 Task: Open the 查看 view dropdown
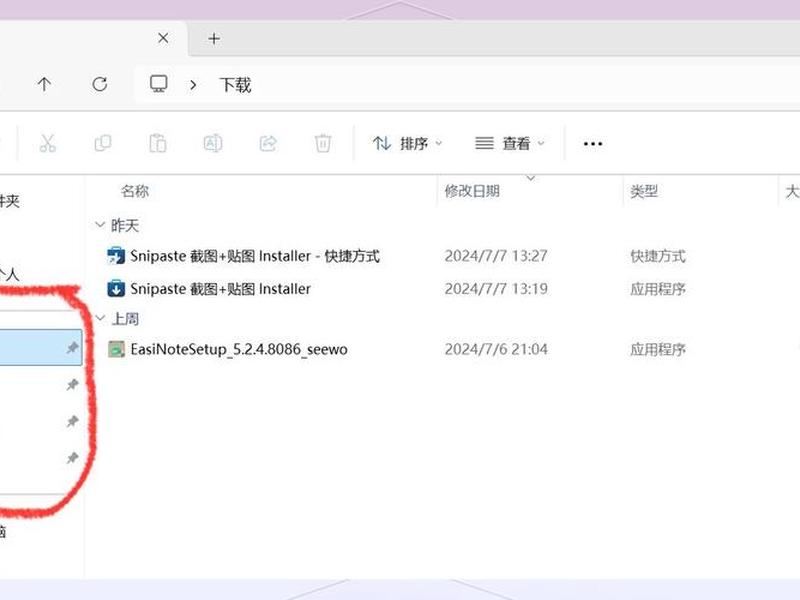coord(510,143)
